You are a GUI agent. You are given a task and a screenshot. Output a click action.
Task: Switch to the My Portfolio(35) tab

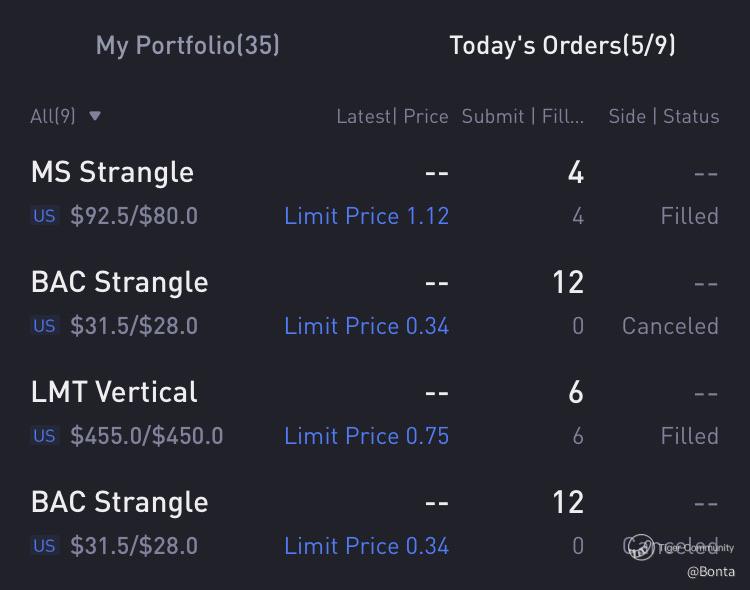(x=187, y=45)
